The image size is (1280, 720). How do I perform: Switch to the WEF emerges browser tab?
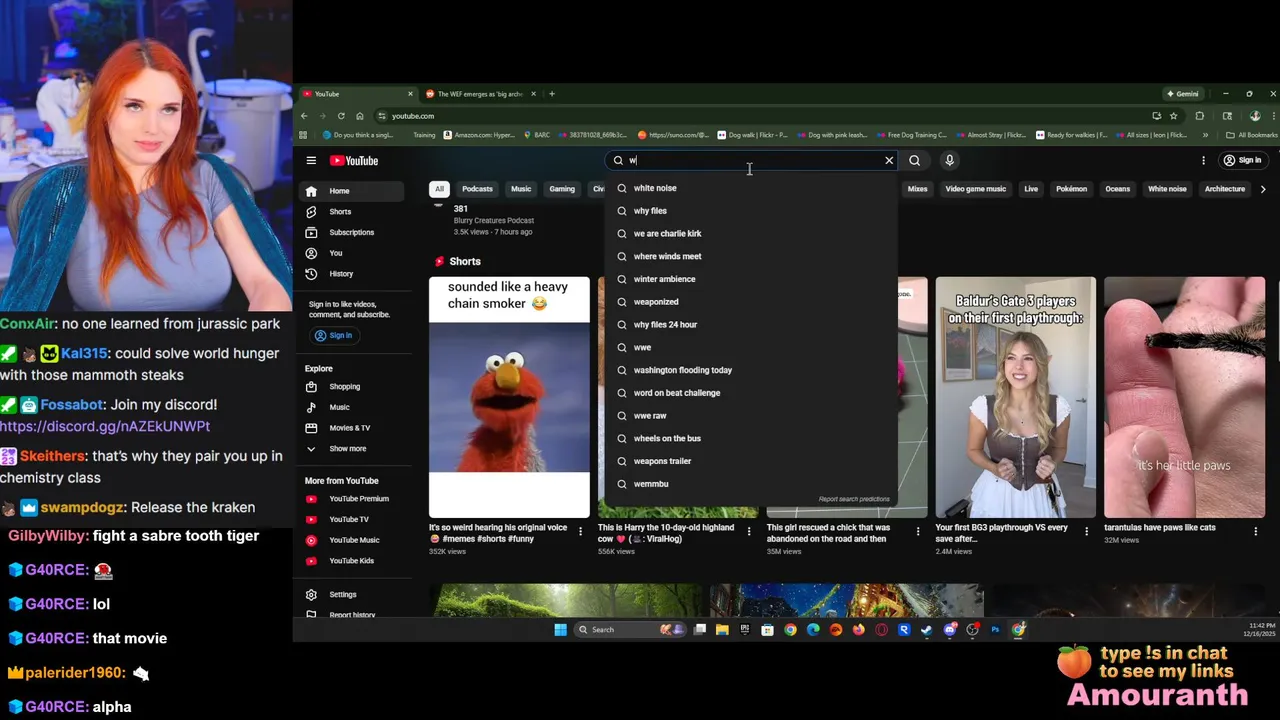coord(480,94)
